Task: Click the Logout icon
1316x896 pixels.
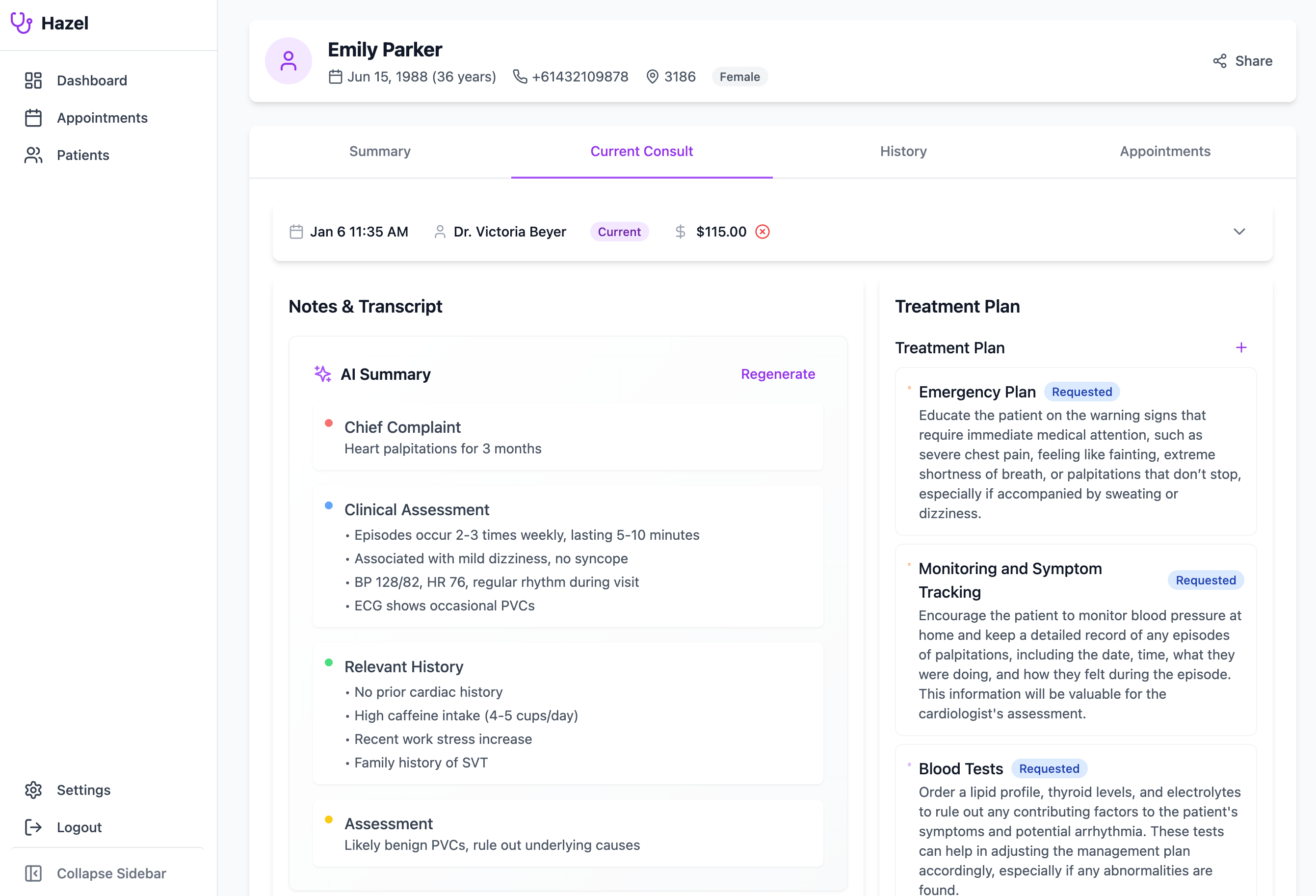Action: (33, 827)
